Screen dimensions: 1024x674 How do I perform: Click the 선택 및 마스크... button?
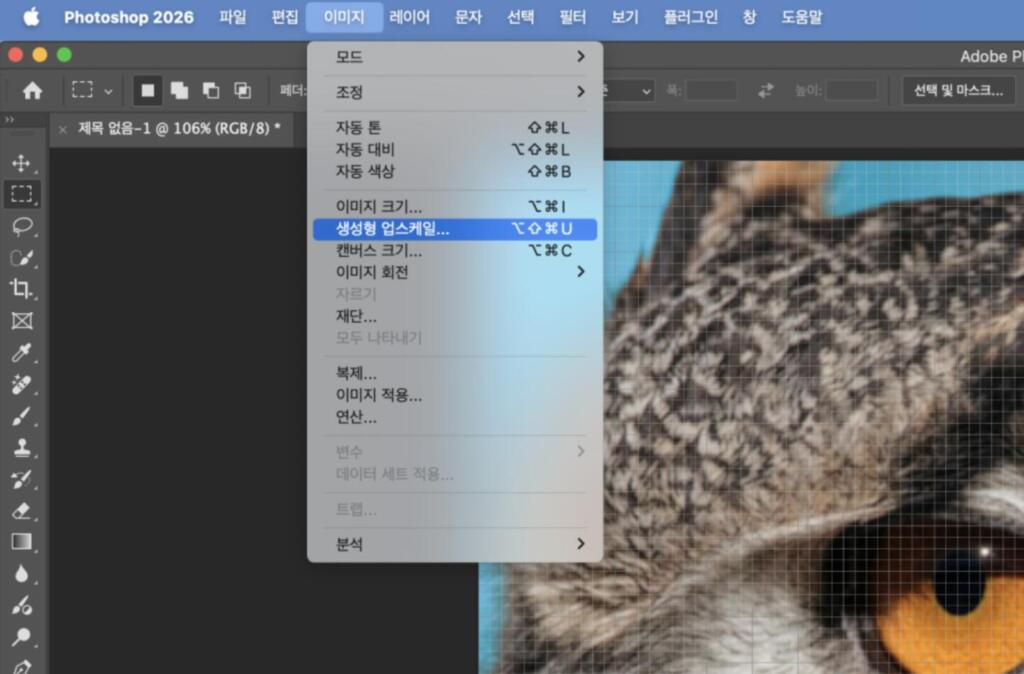coord(957,91)
